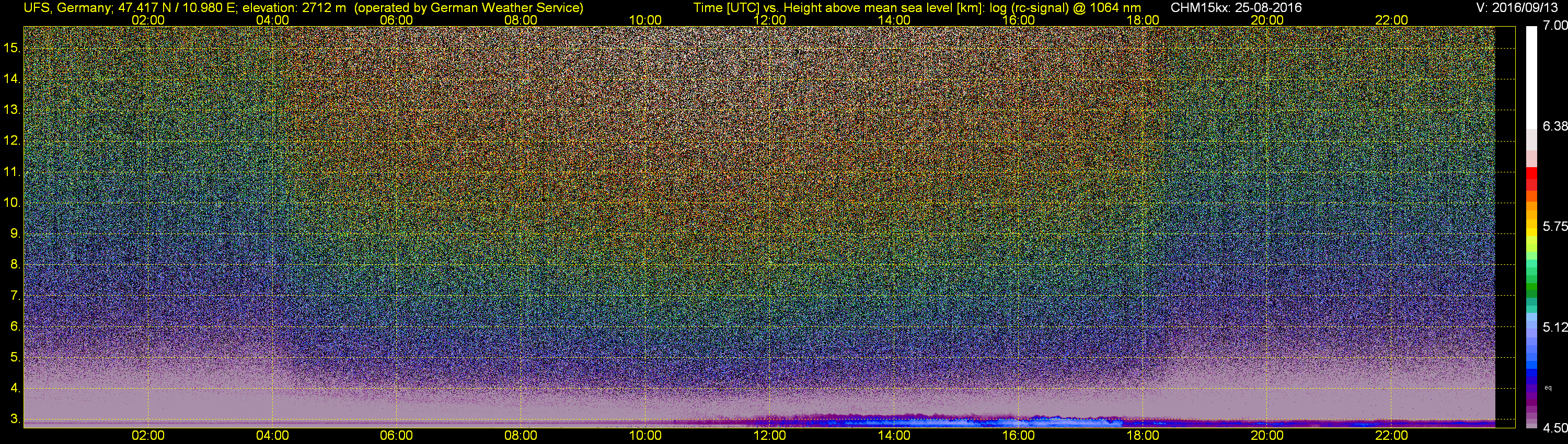Click 22:00 on the top time axis
This screenshot has width=1568, height=444.
(x=1391, y=20)
